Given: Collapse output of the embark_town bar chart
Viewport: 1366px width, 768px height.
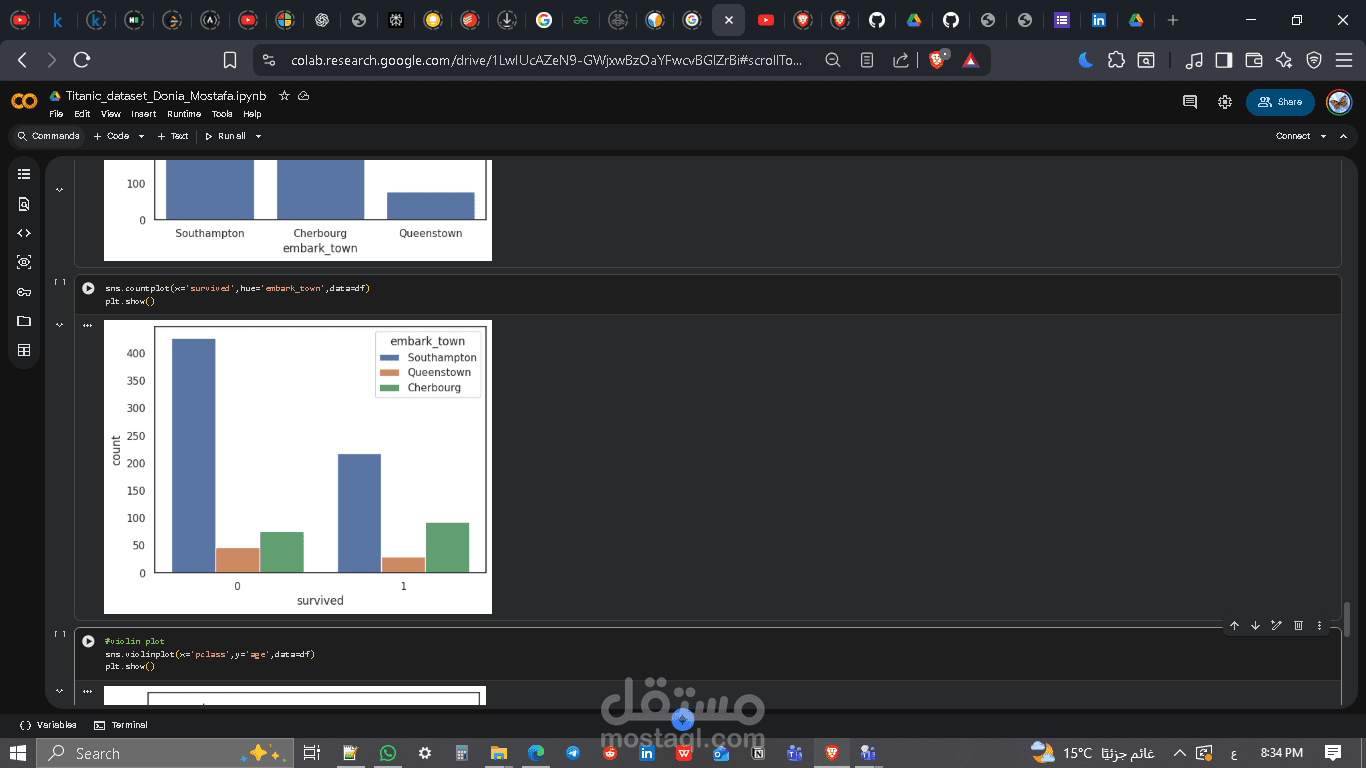Looking at the screenshot, I should pos(59,190).
